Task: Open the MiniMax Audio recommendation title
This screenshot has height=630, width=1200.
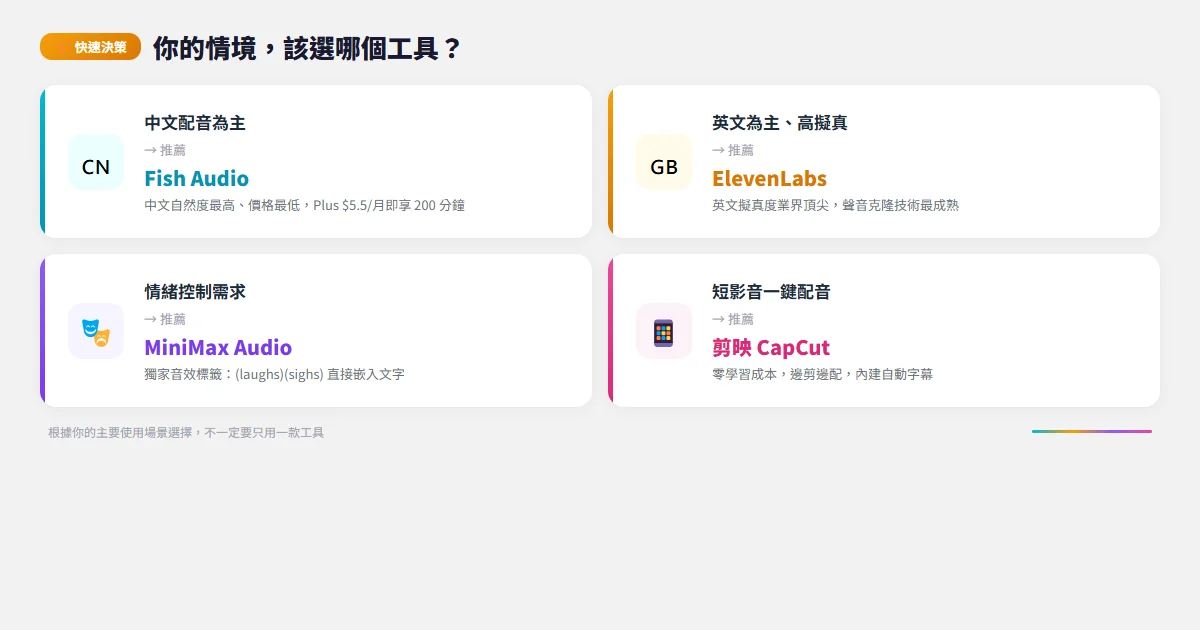Action: 218,347
